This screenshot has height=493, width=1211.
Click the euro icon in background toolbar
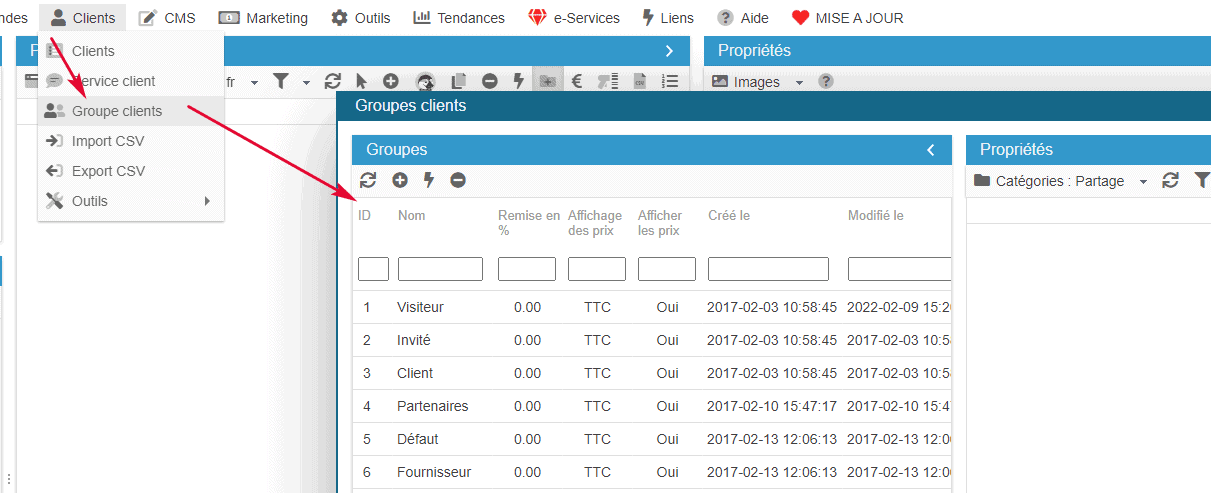coord(577,82)
